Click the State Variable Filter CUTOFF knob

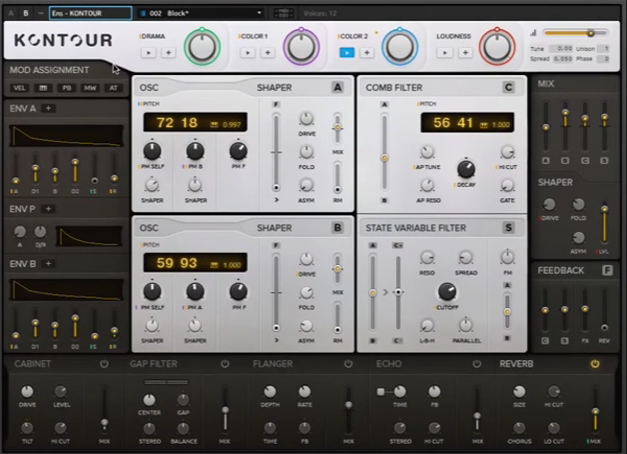(x=447, y=291)
